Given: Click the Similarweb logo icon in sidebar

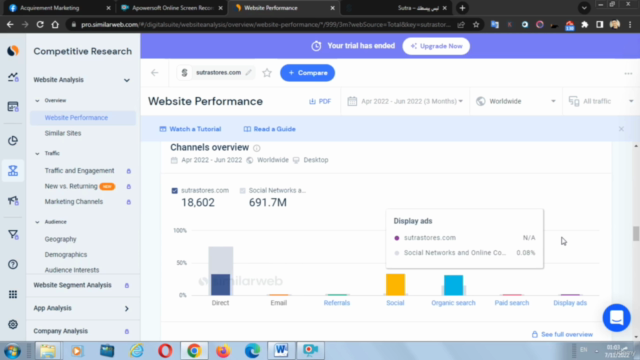Looking at the screenshot, I should point(13,51).
